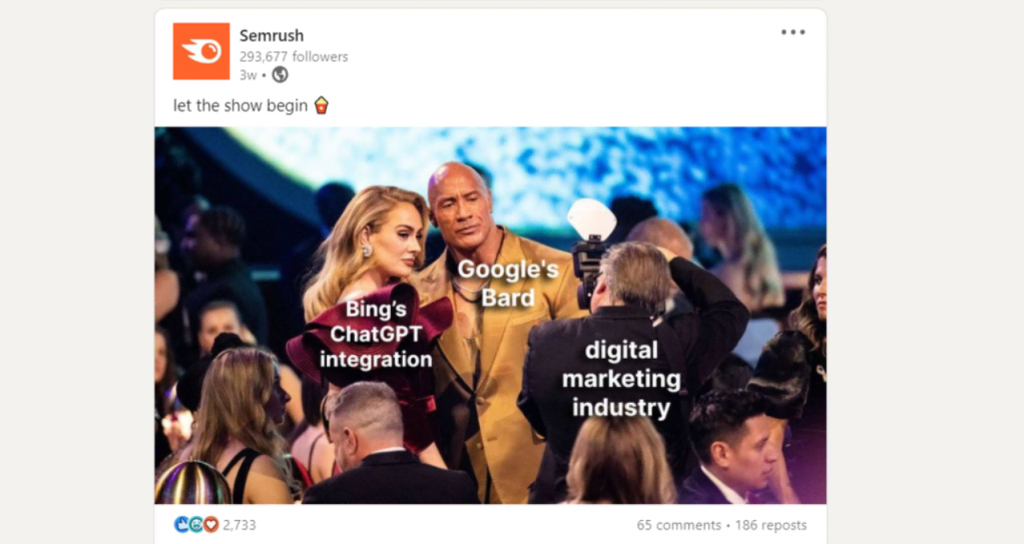1024x544 pixels.
Task: Click the camera flash in the meme photo
Action: [592, 219]
